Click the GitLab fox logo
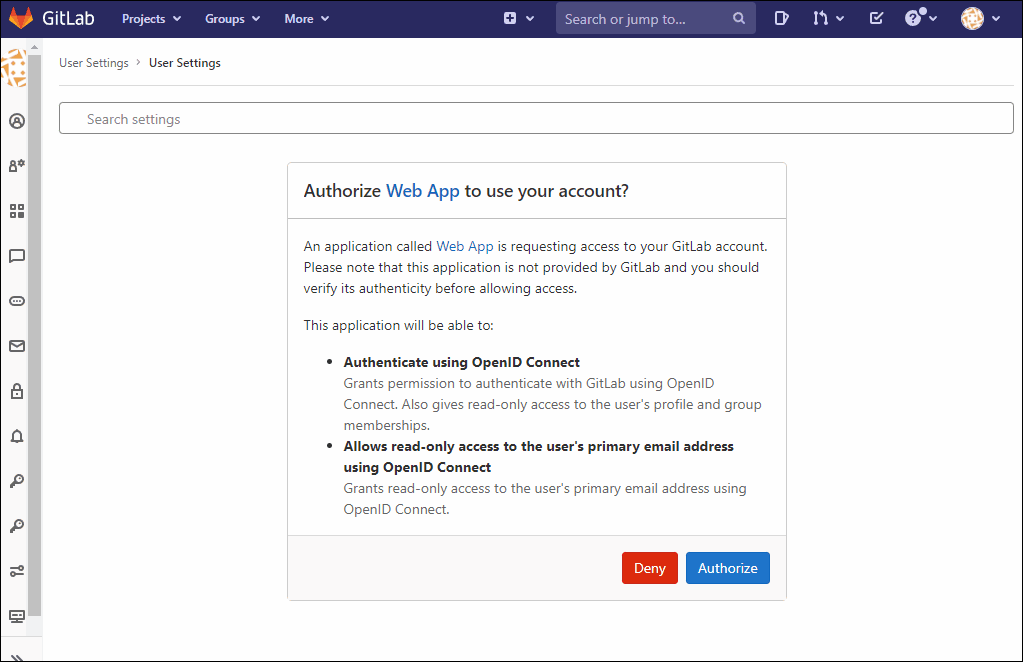1023x662 pixels. click(x=21, y=18)
